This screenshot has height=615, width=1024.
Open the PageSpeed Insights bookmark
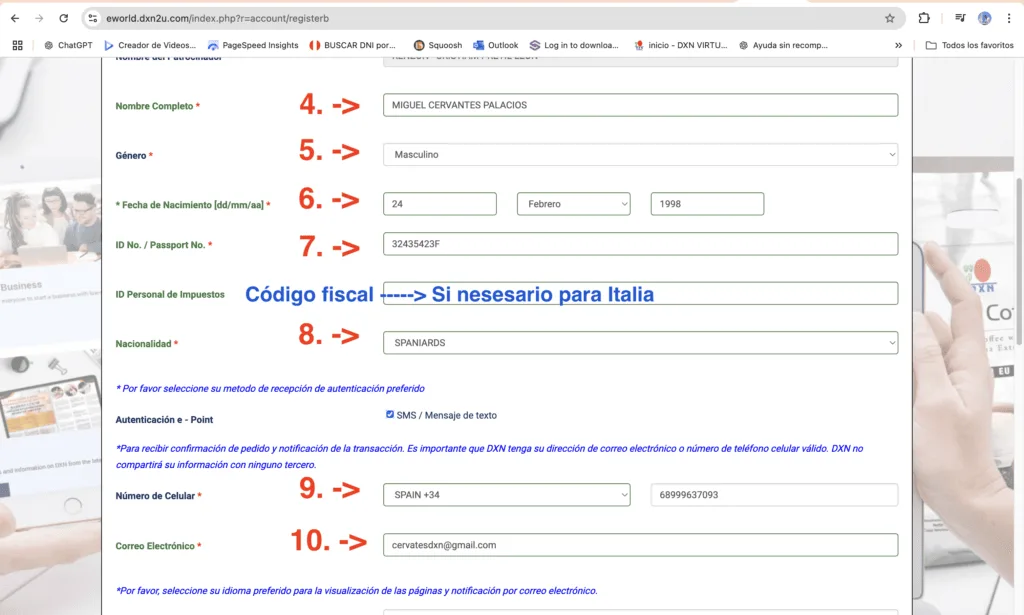pos(253,45)
